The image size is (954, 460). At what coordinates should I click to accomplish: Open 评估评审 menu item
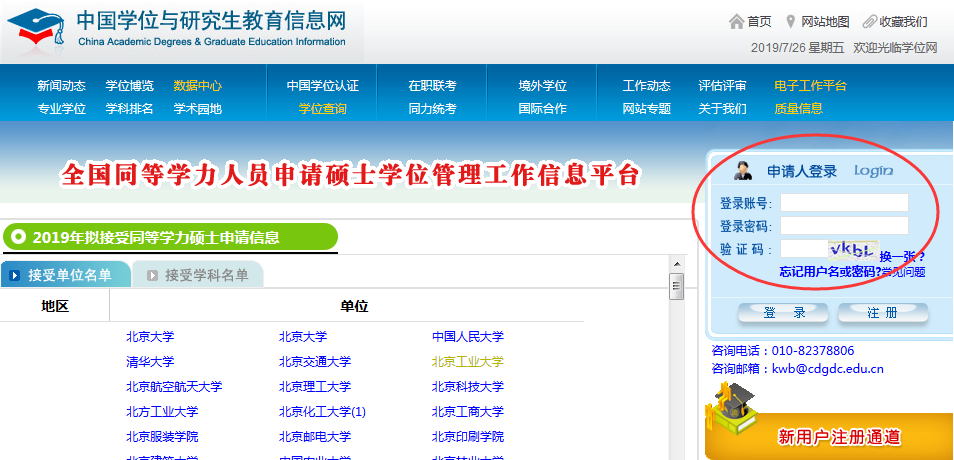[x=722, y=86]
